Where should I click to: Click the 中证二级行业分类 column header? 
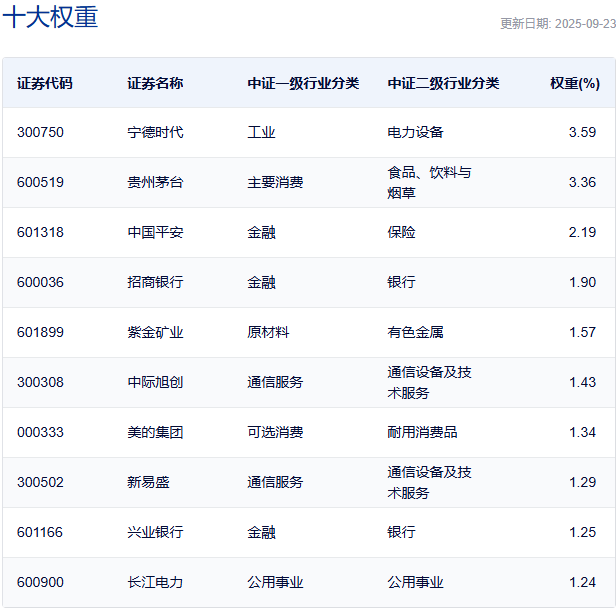444,84
